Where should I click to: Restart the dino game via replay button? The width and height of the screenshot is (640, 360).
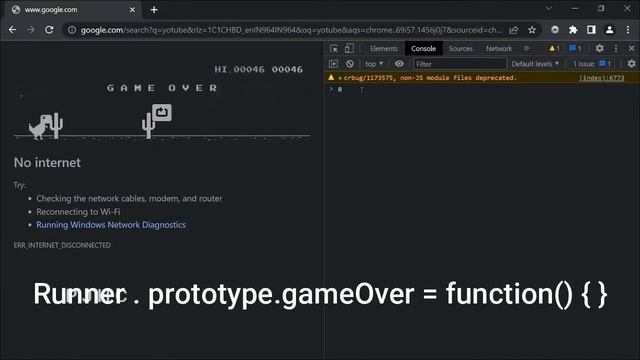(x=162, y=113)
